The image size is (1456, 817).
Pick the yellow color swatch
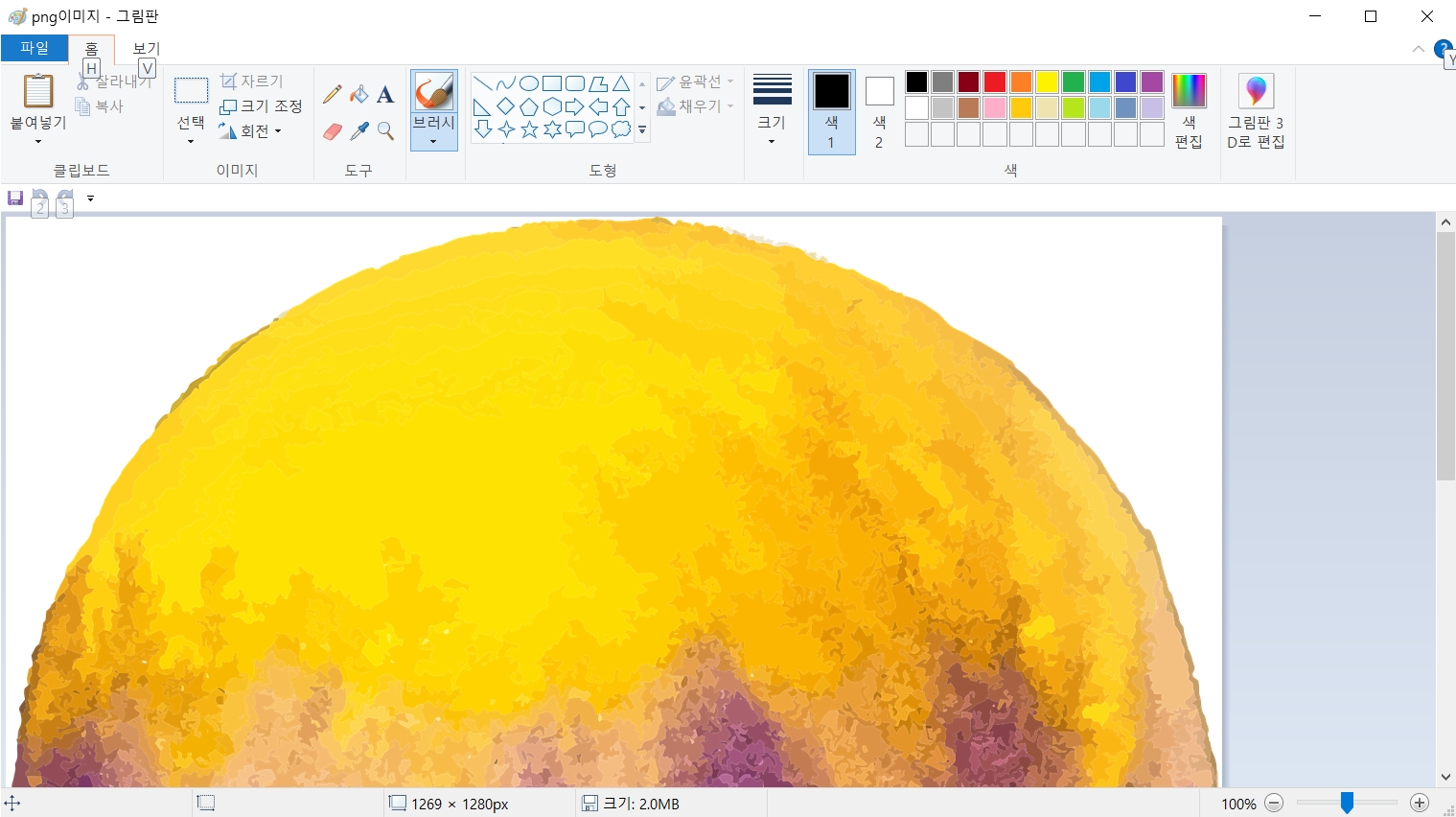click(1047, 82)
